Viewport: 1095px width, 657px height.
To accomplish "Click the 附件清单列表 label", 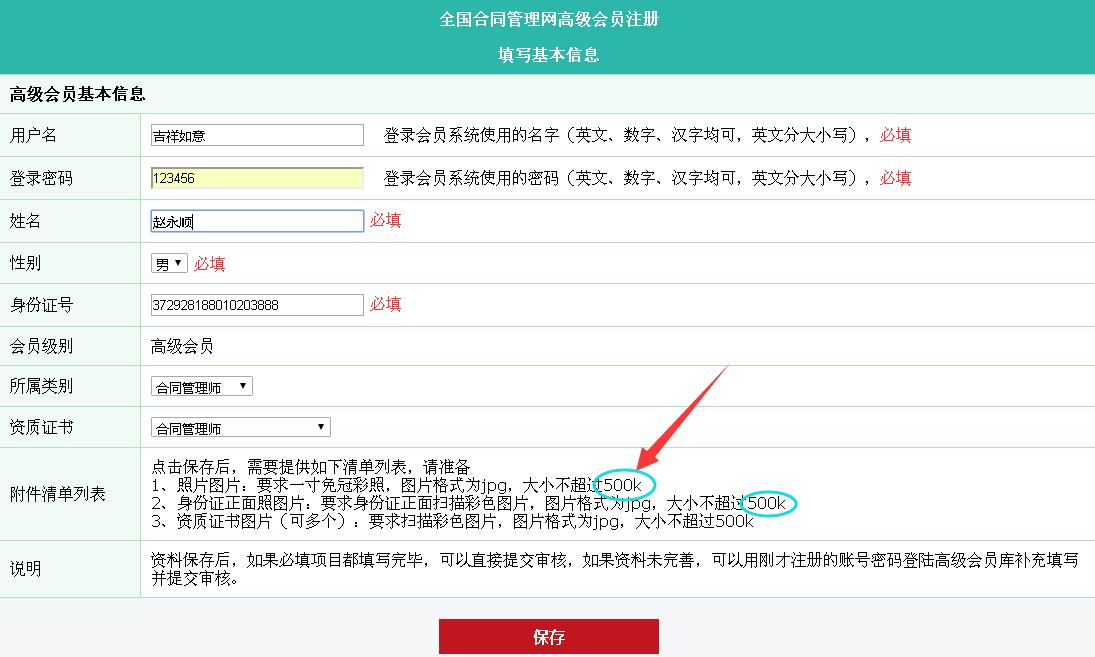I will [x=57, y=494].
